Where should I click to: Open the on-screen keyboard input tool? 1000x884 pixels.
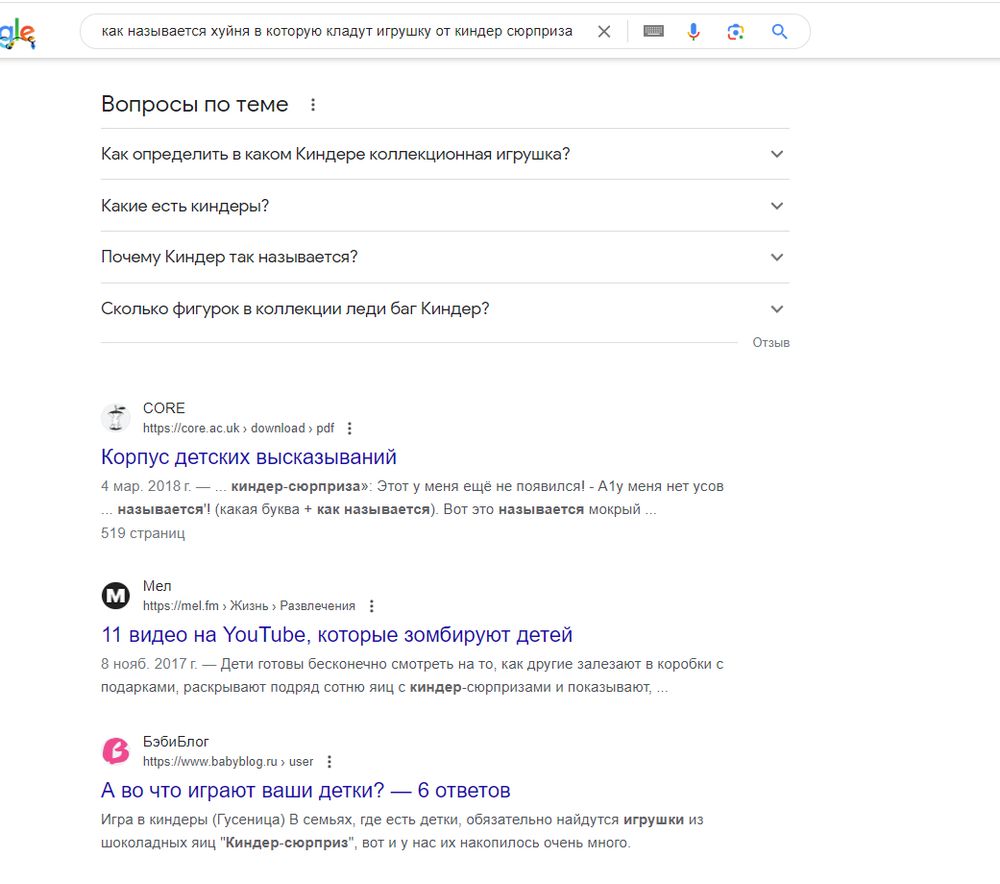pos(654,32)
